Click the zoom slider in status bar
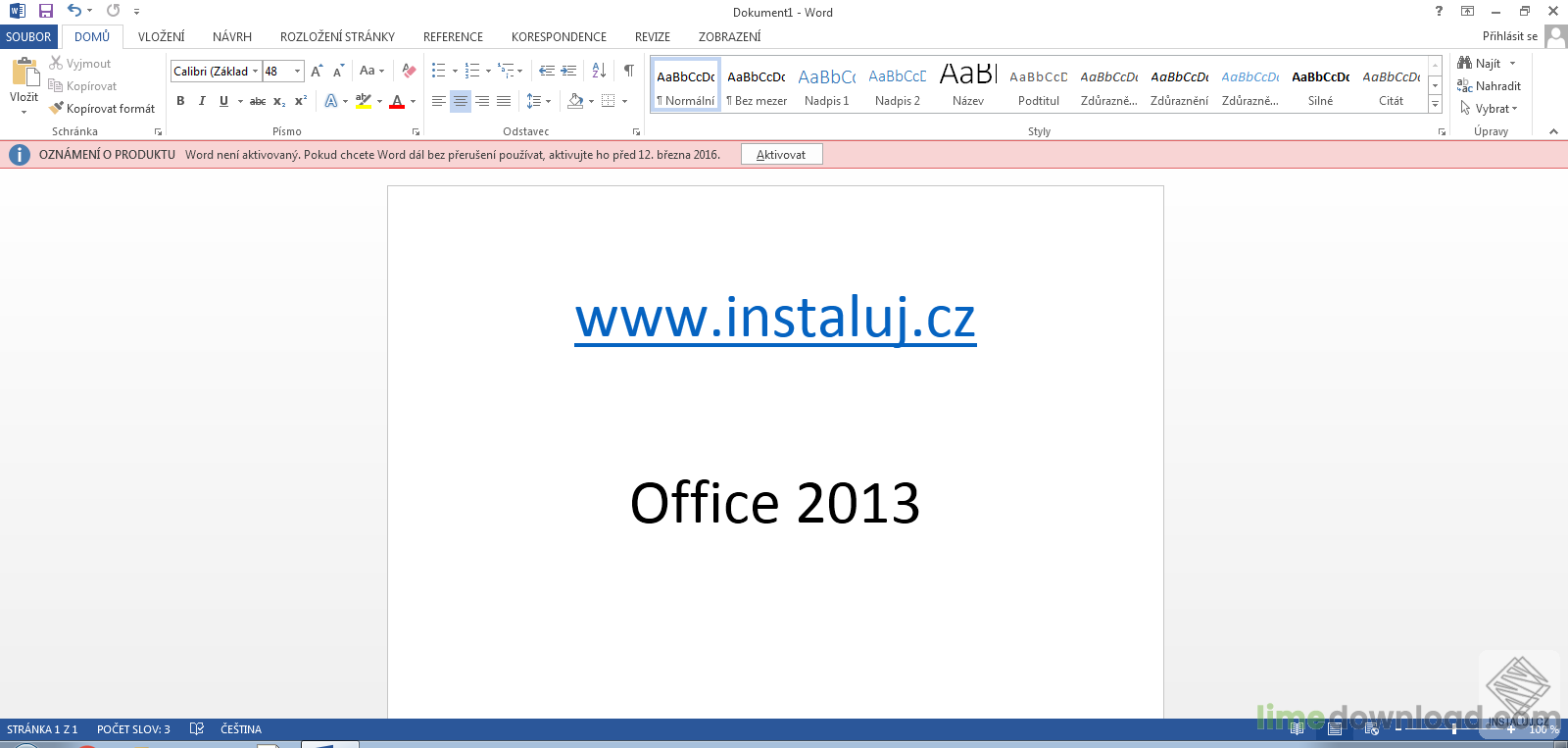This screenshot has height=748, width=1568. [x=1454, y=729]
